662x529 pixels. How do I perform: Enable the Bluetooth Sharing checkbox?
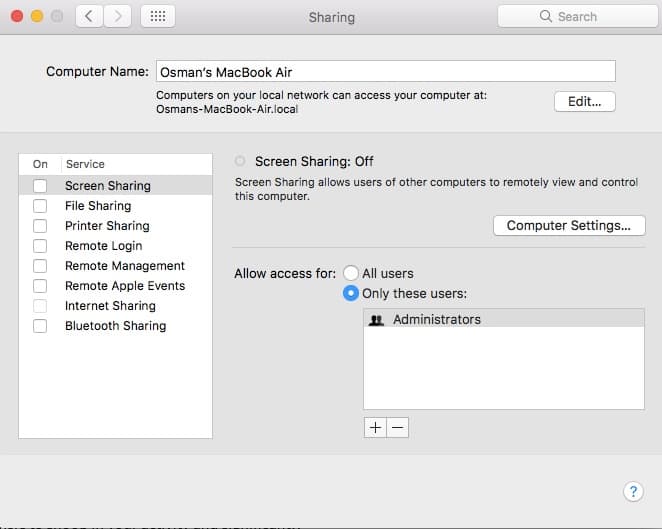tap(40, 326)
